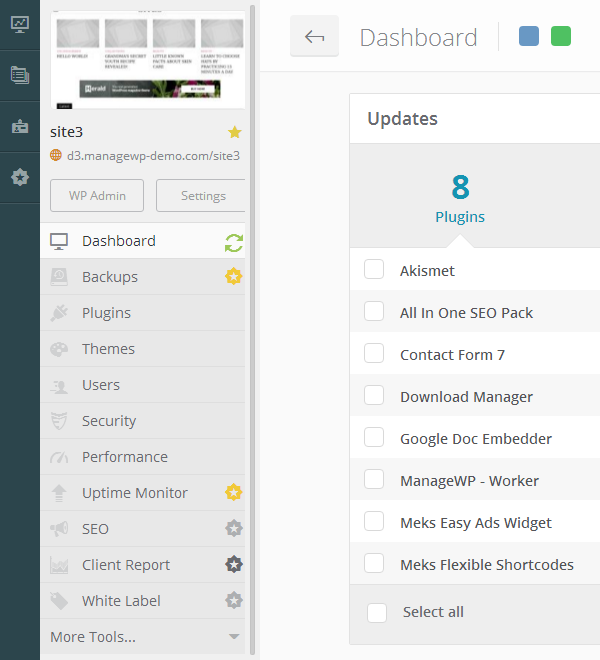Tick the Select all checkbox

(377, 613)
